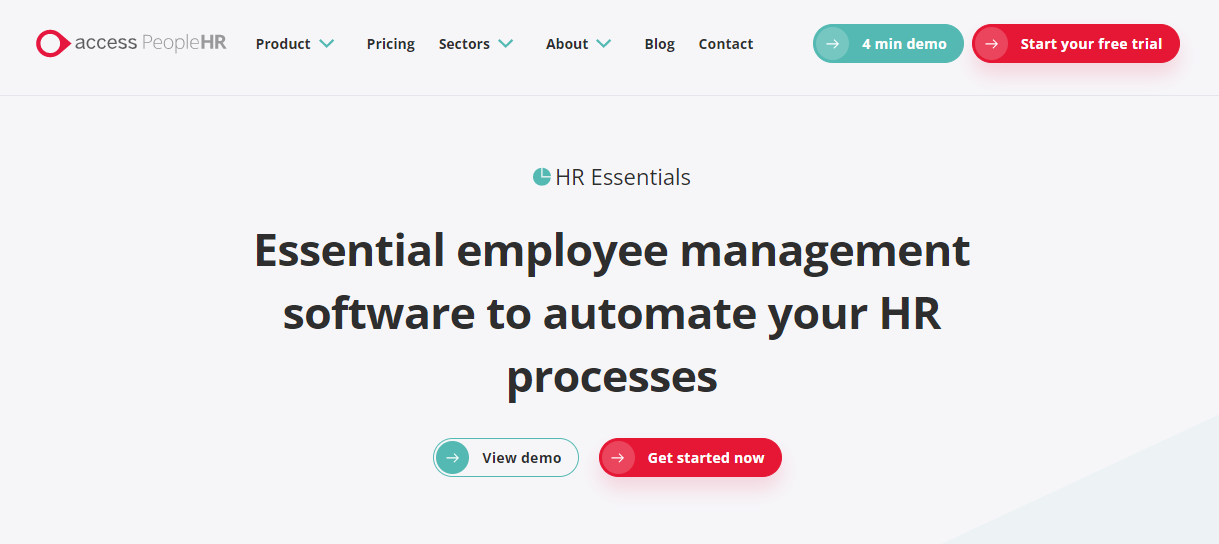Click the HR Essentials pie chart icon

(x=542, y=177)
